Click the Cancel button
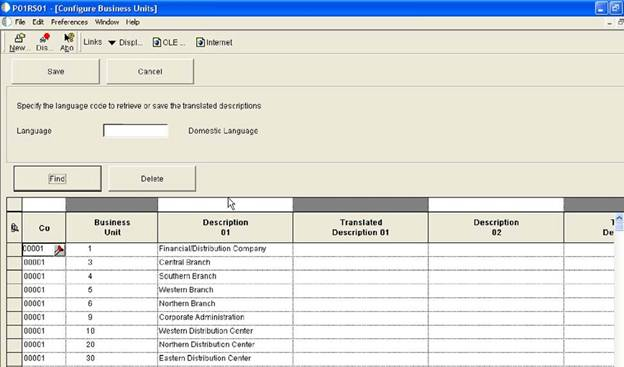Screen dimensions: 624x367 click(x=150, y=71)
